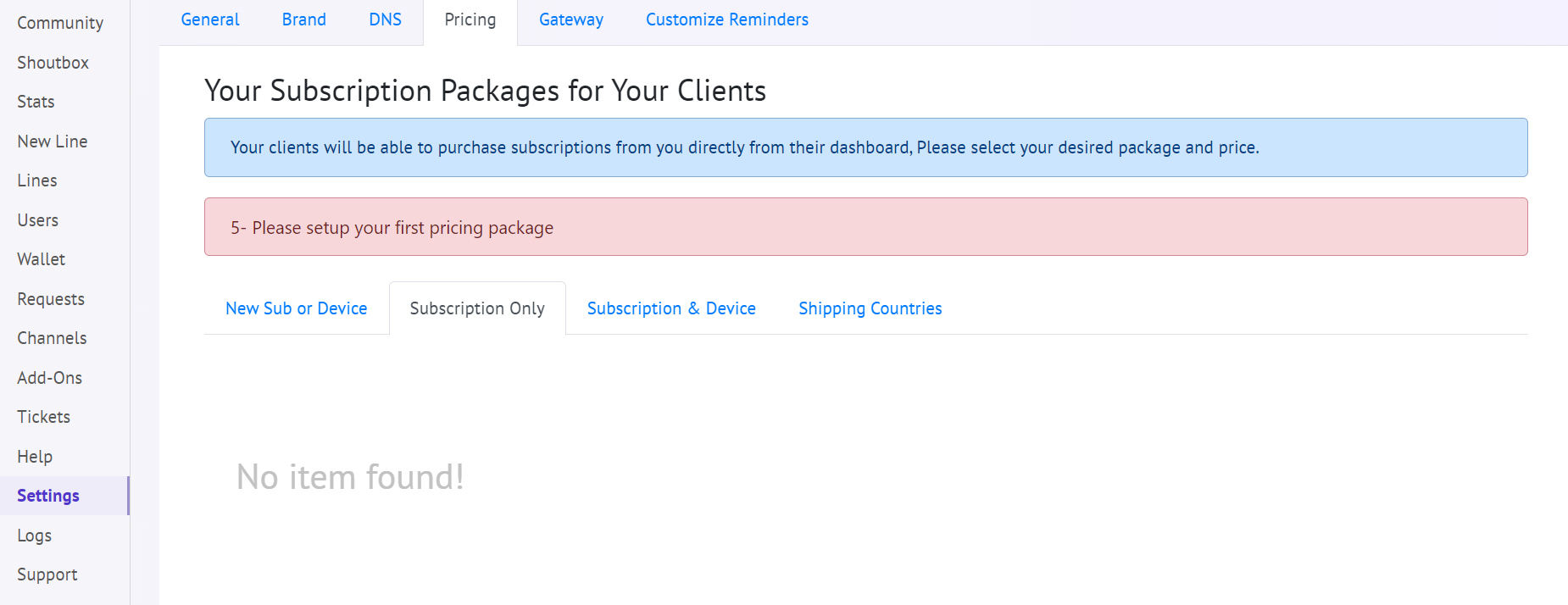Switch to the Brand tab

(304, 19)
